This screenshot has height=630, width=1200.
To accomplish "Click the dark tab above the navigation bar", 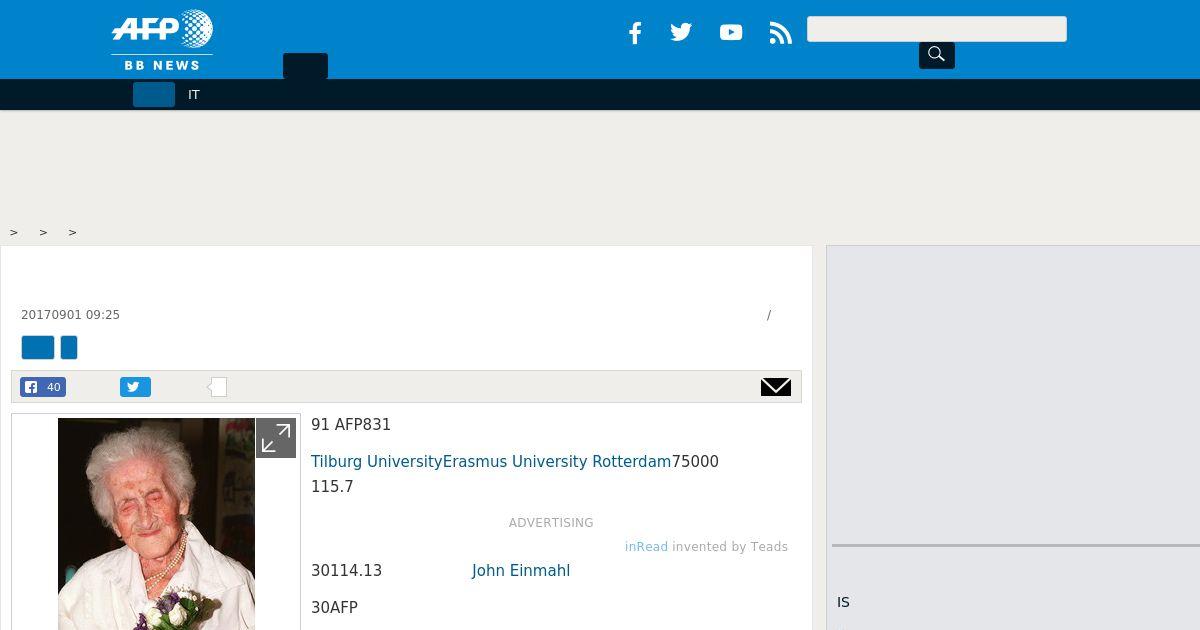I will coord(305,66).
